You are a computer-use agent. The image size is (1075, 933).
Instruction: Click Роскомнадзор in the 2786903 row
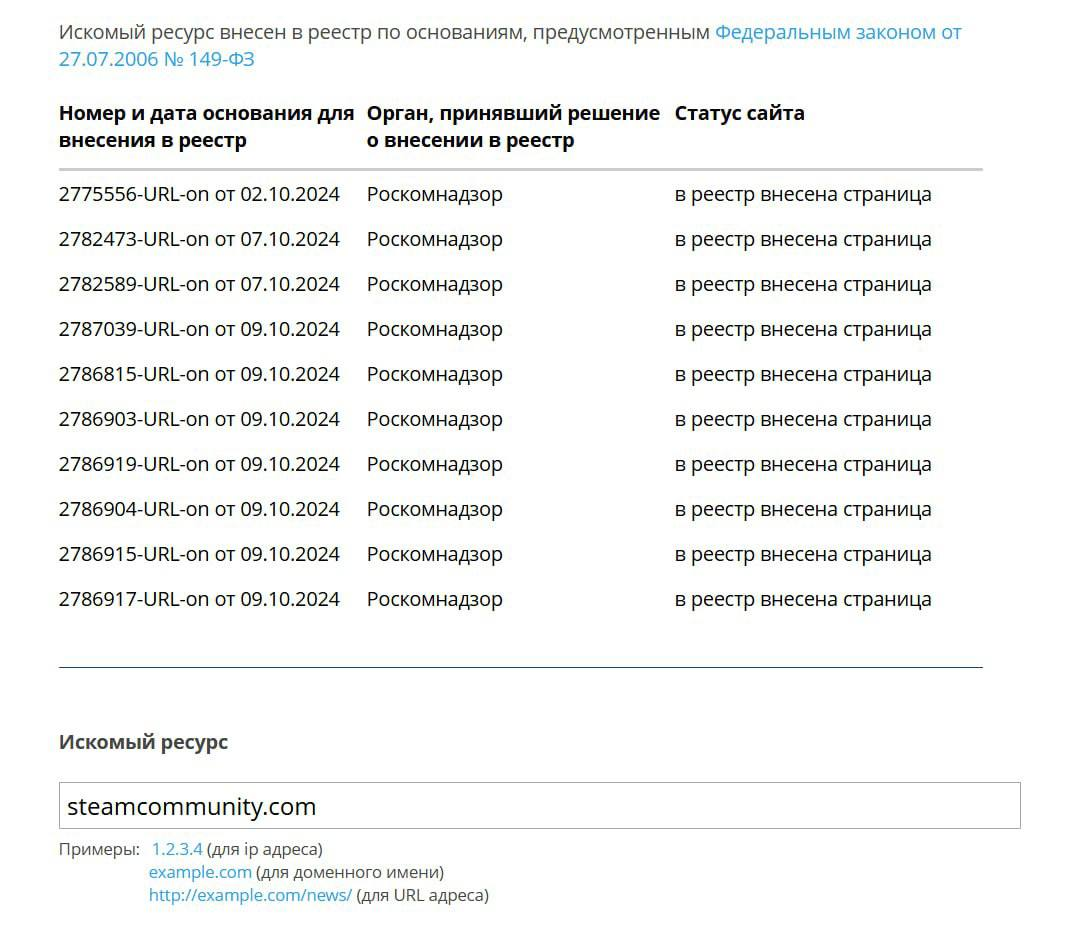[435, 420]
